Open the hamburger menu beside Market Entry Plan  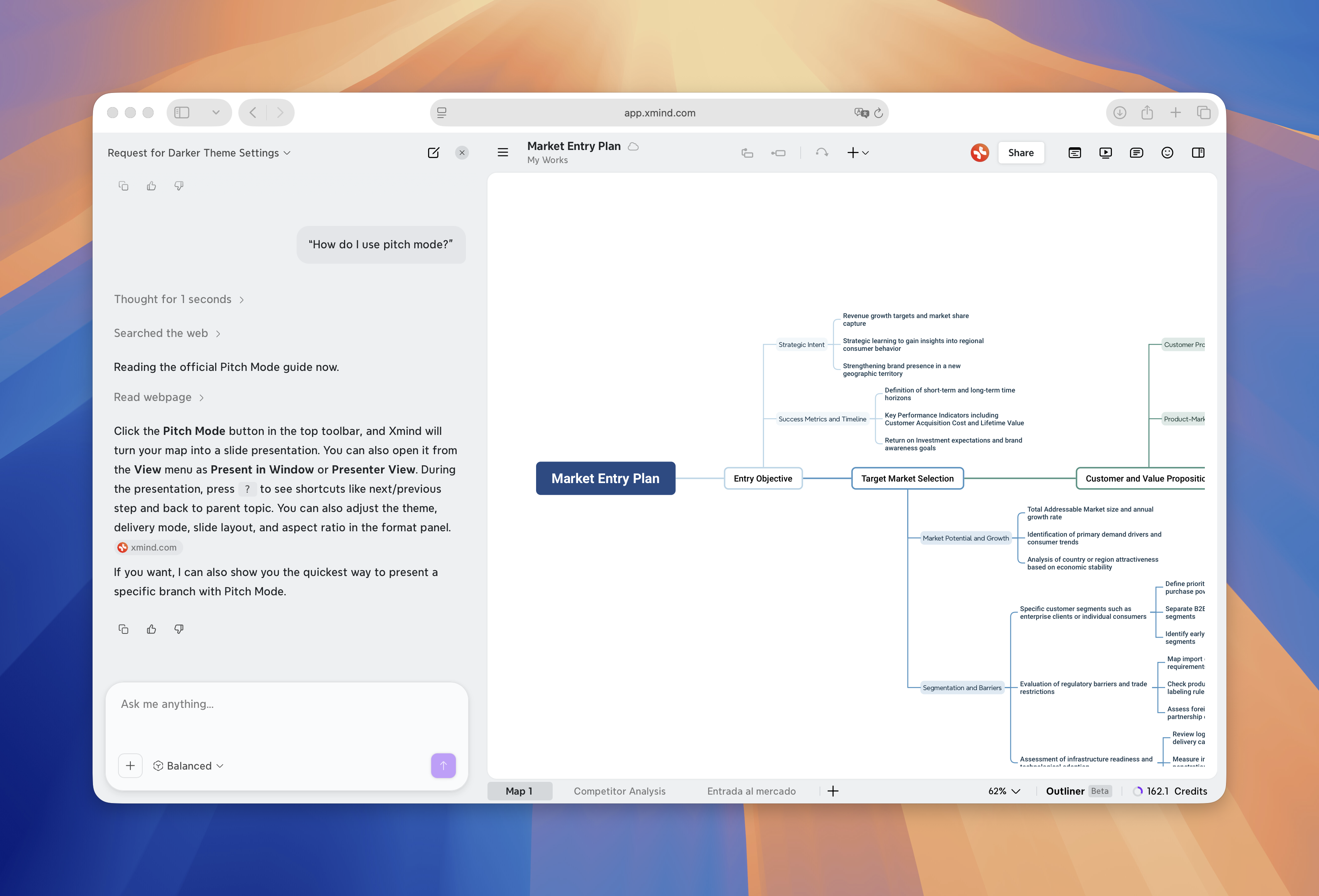coord(503,153)
